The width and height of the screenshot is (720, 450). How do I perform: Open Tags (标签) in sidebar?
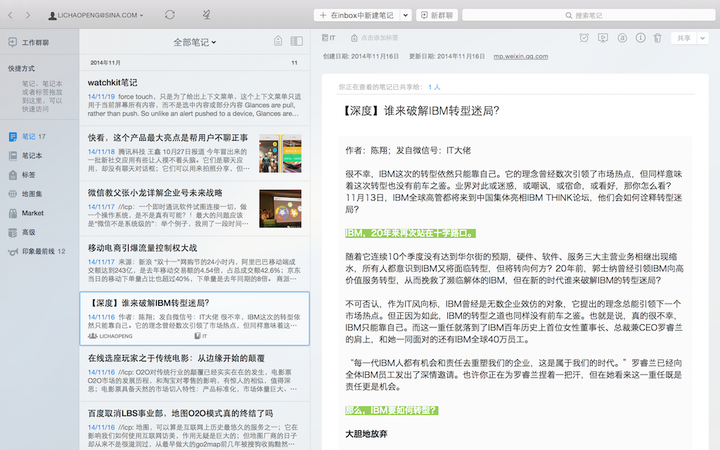[22, 175]
